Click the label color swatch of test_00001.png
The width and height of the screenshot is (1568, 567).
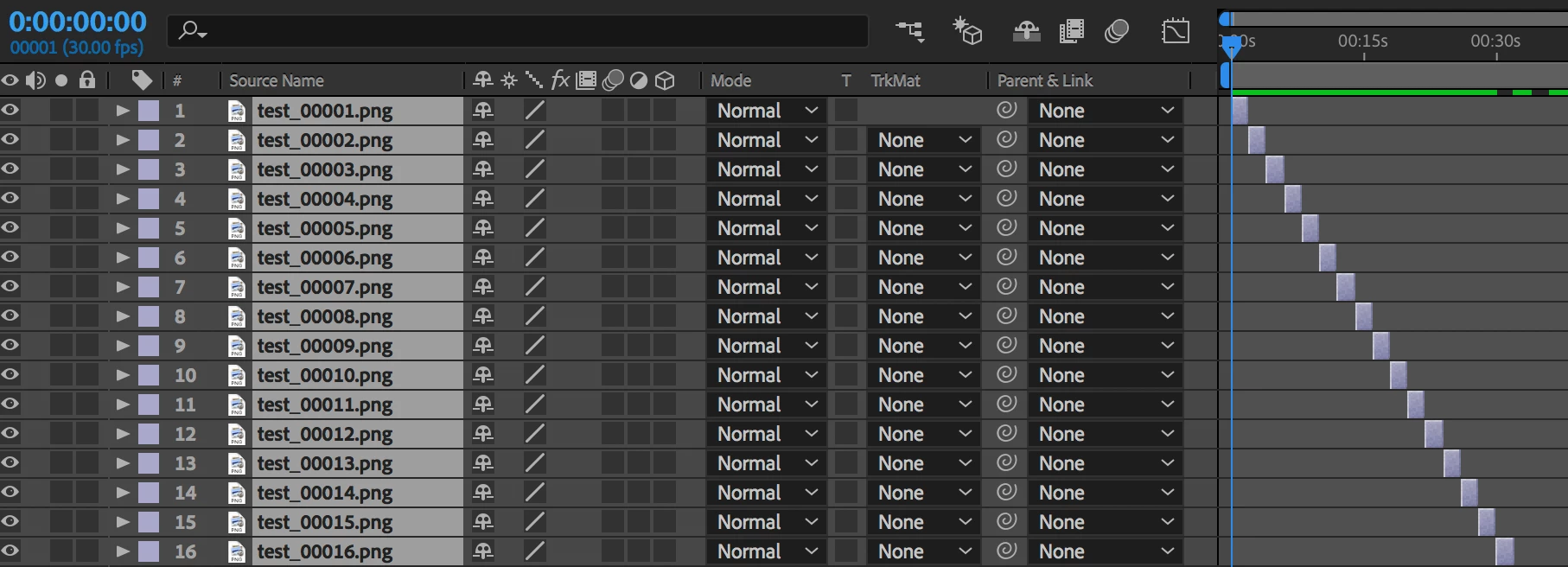click(149, 110)
